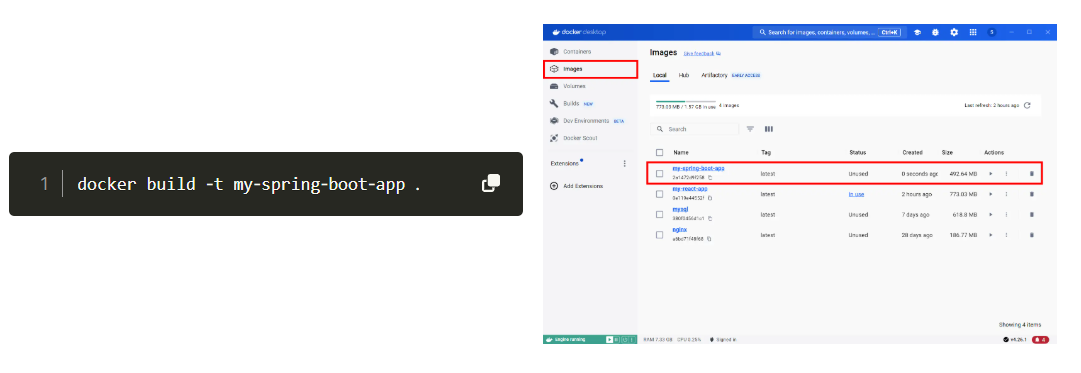Image resolution: width=1081 pixels, height=373 pixels.
Task: Copy my-spring-boot-app image ID
Action: tap(709, 178)
